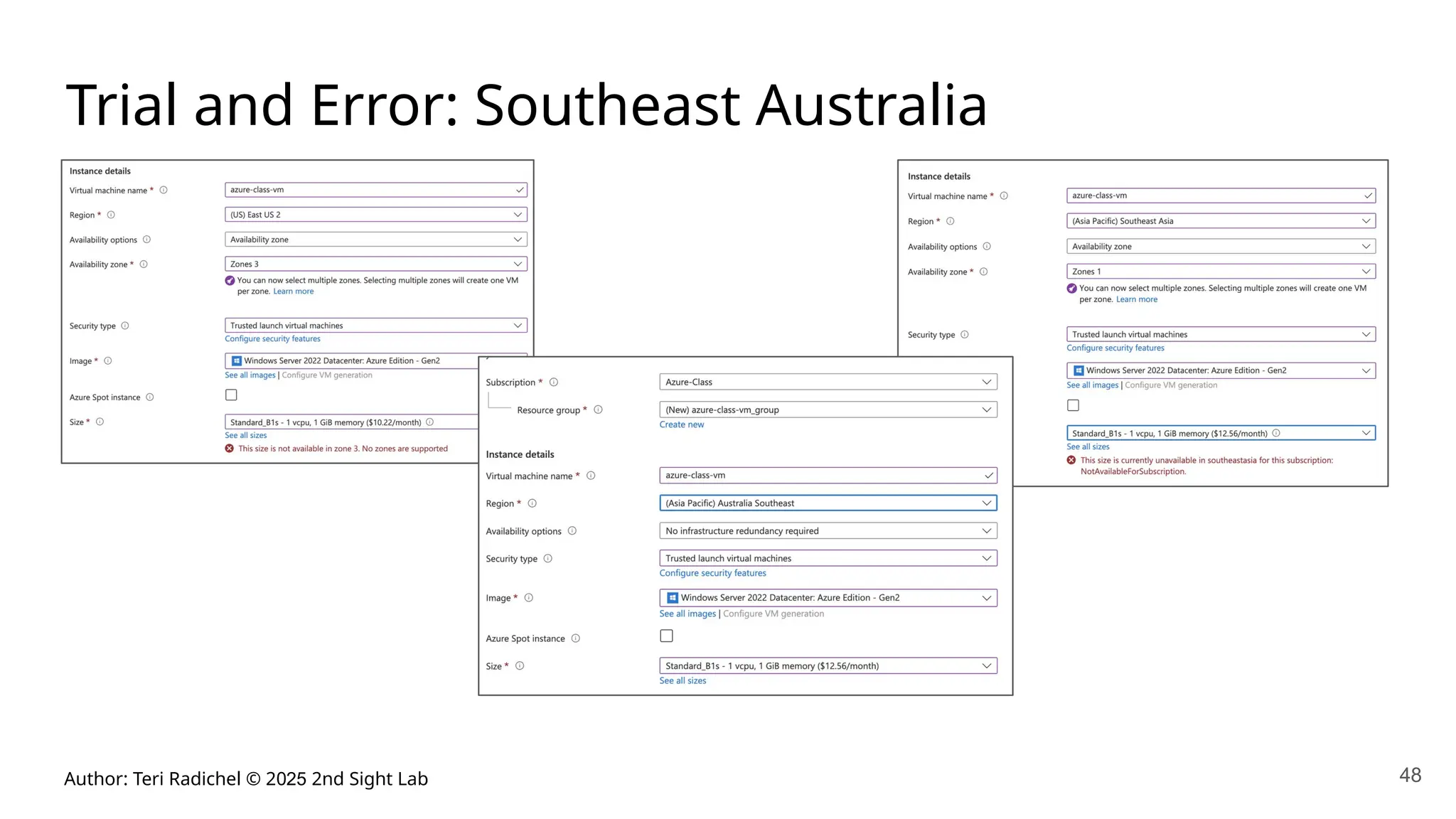1456x819 pixels.
Task: Click red error icon beside zone 3 message
Action: click(230, 449)
